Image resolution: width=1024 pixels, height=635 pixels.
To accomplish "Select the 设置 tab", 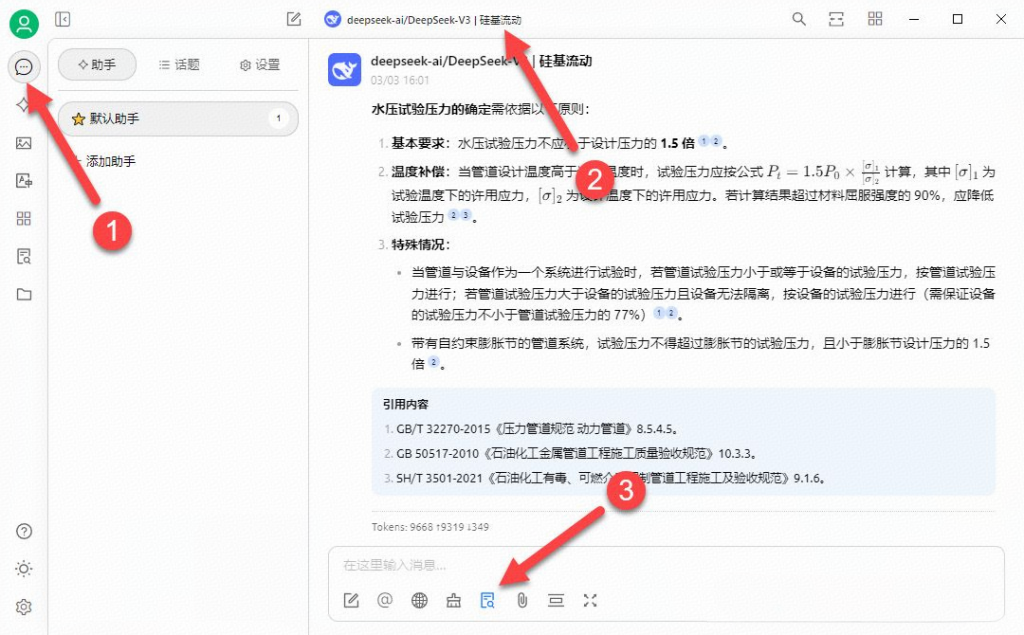I will click(260, 65).
